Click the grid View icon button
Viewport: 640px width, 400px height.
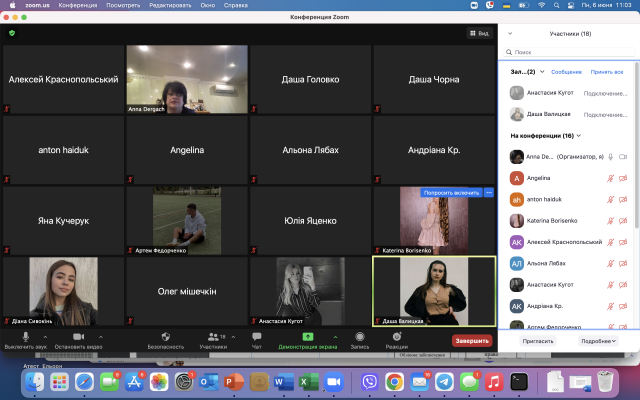point(479,33)
